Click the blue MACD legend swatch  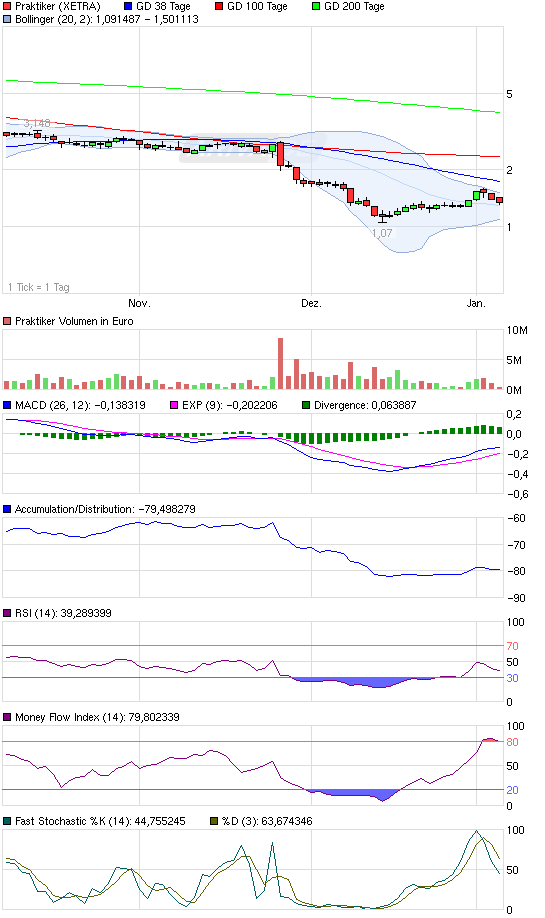(x=7, y=405)
